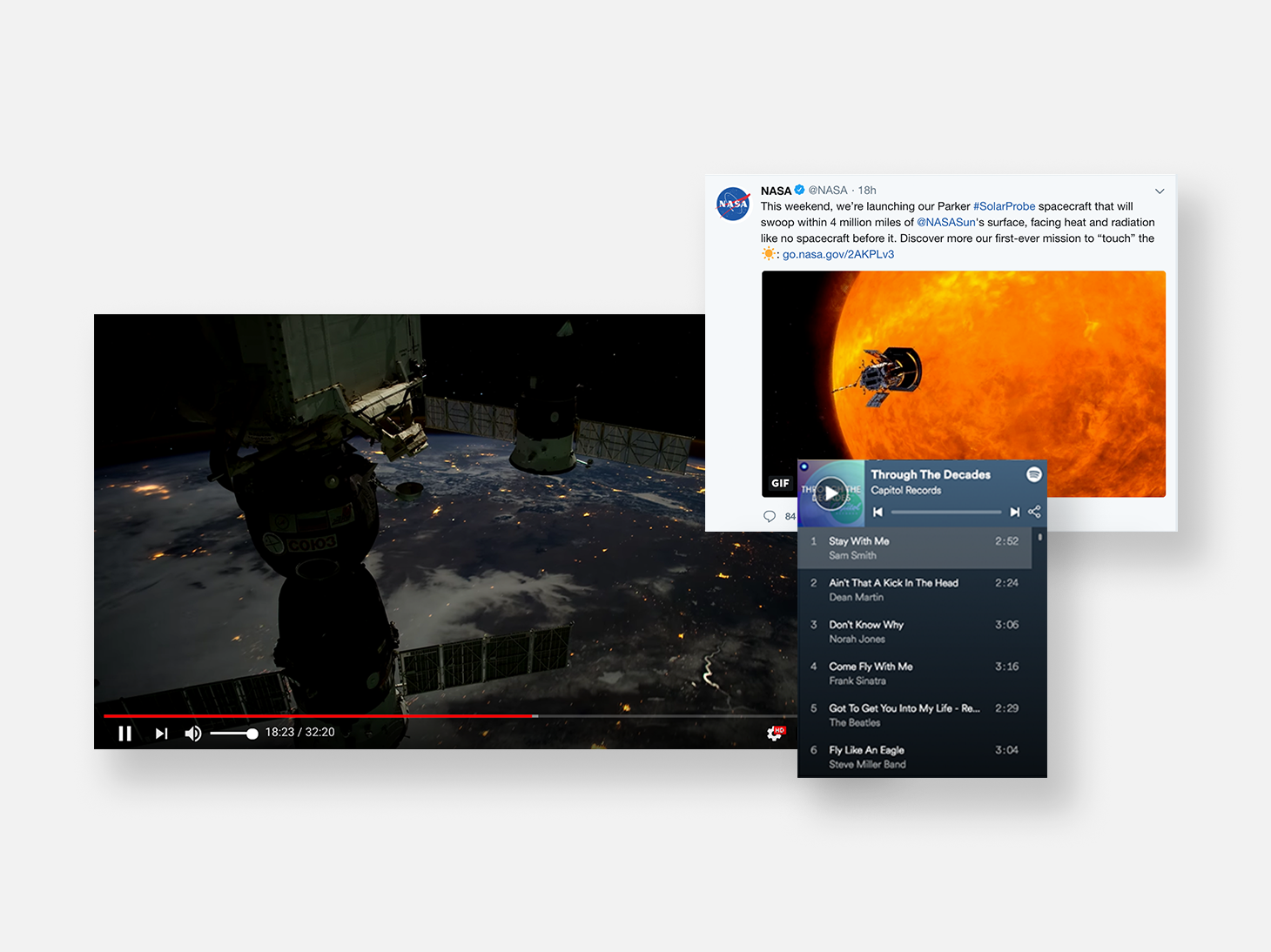Viewport: 1271px width, 952px height.
Task: Skip to next track in Spotify widget
Action: (1014, 512)
